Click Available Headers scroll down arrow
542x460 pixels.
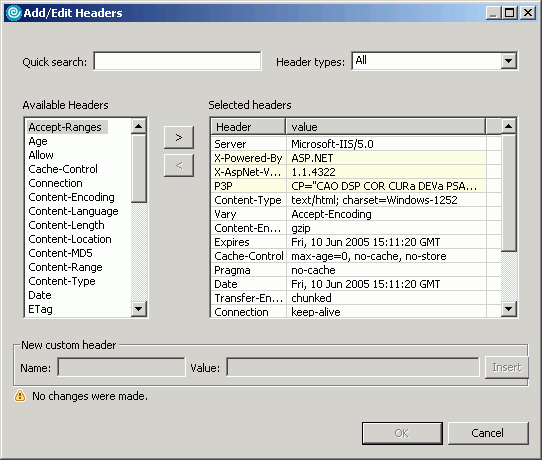139,308
